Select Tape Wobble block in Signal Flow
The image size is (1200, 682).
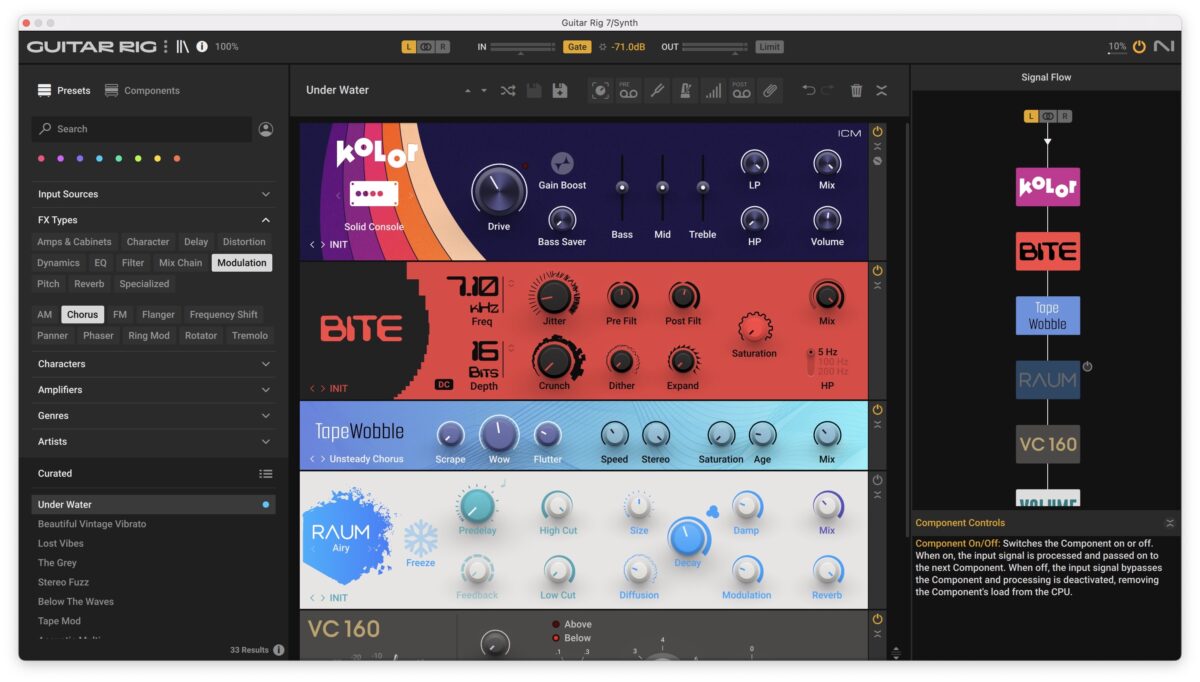pyautogui.click(x=1048, y=315)
